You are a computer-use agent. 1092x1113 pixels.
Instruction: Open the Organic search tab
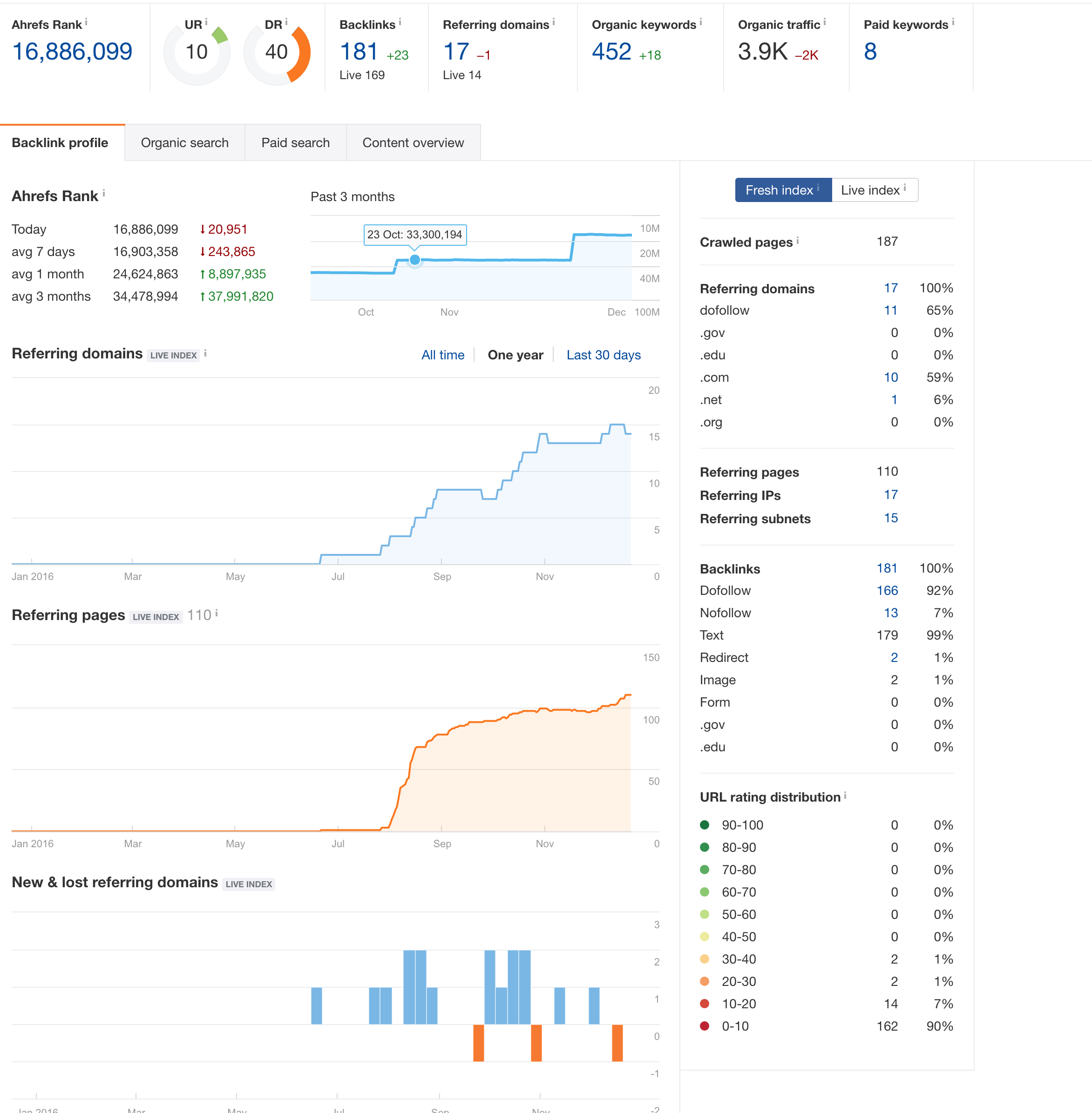pos(185,143)
